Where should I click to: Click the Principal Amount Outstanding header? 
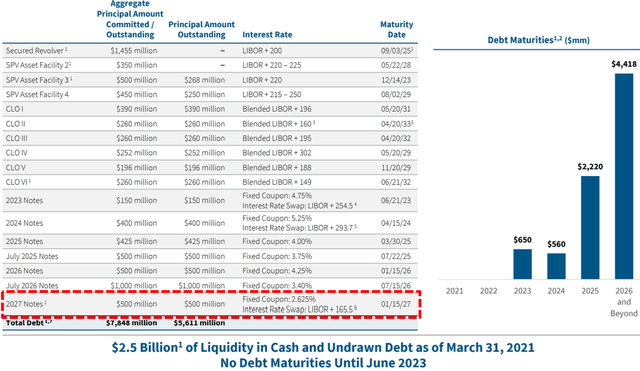(202, 29)
